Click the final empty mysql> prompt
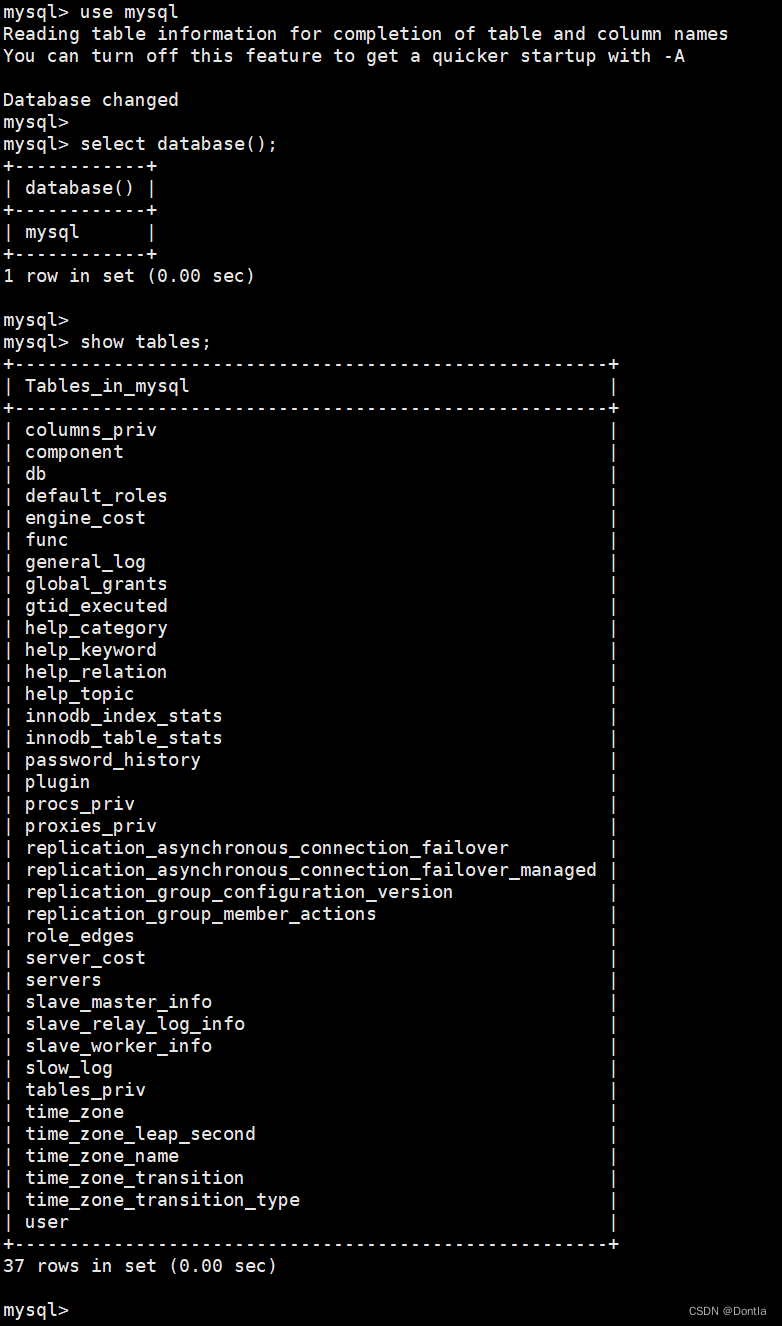 [36, 1310]
